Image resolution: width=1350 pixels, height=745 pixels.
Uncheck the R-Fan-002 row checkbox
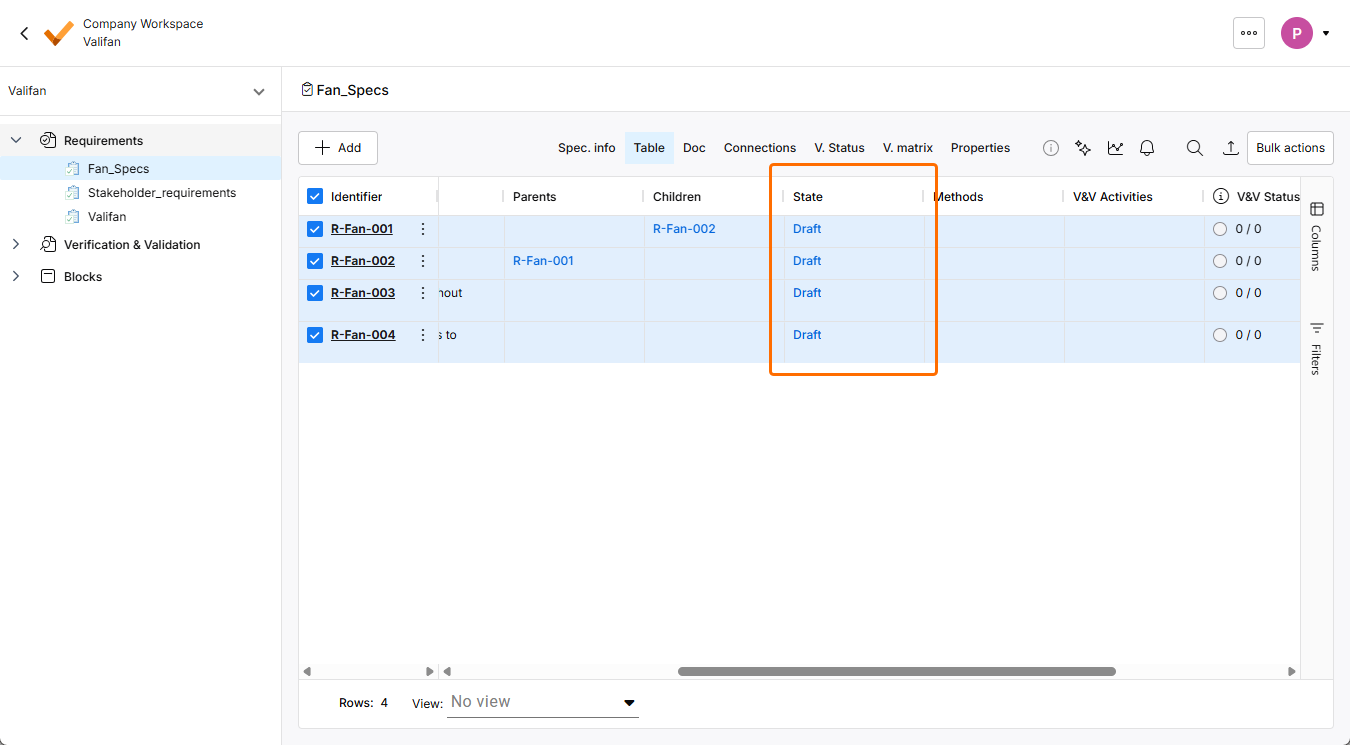pos(315,261)
